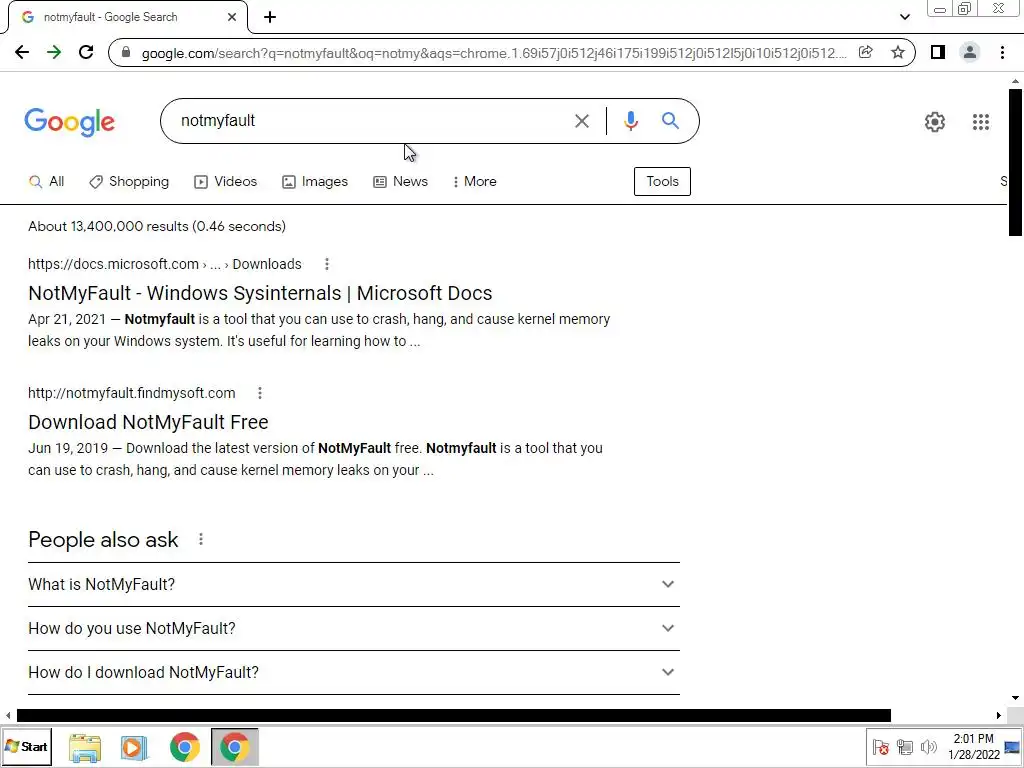Open the search Tools button
Viewport: 1024px width, 768px height.
(662, 182)
